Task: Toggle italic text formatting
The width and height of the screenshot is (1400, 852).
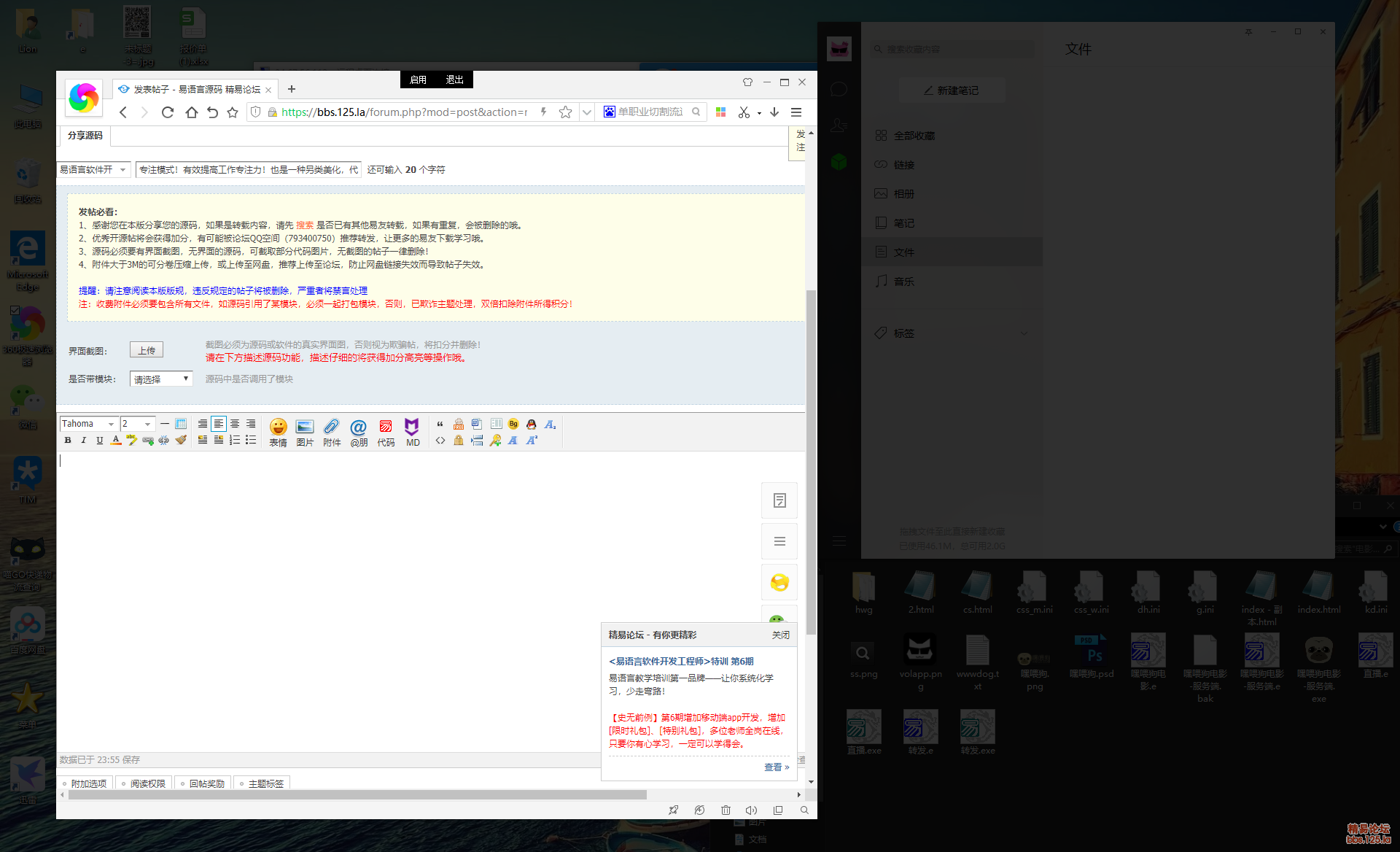Action: tap(84, 440)
